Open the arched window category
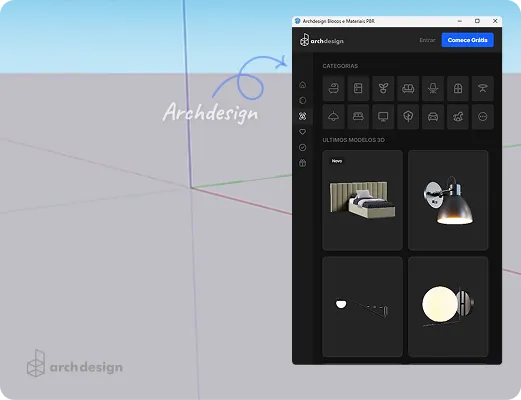The height and width of the screenshot is (400, 521). tap(458, 88)
